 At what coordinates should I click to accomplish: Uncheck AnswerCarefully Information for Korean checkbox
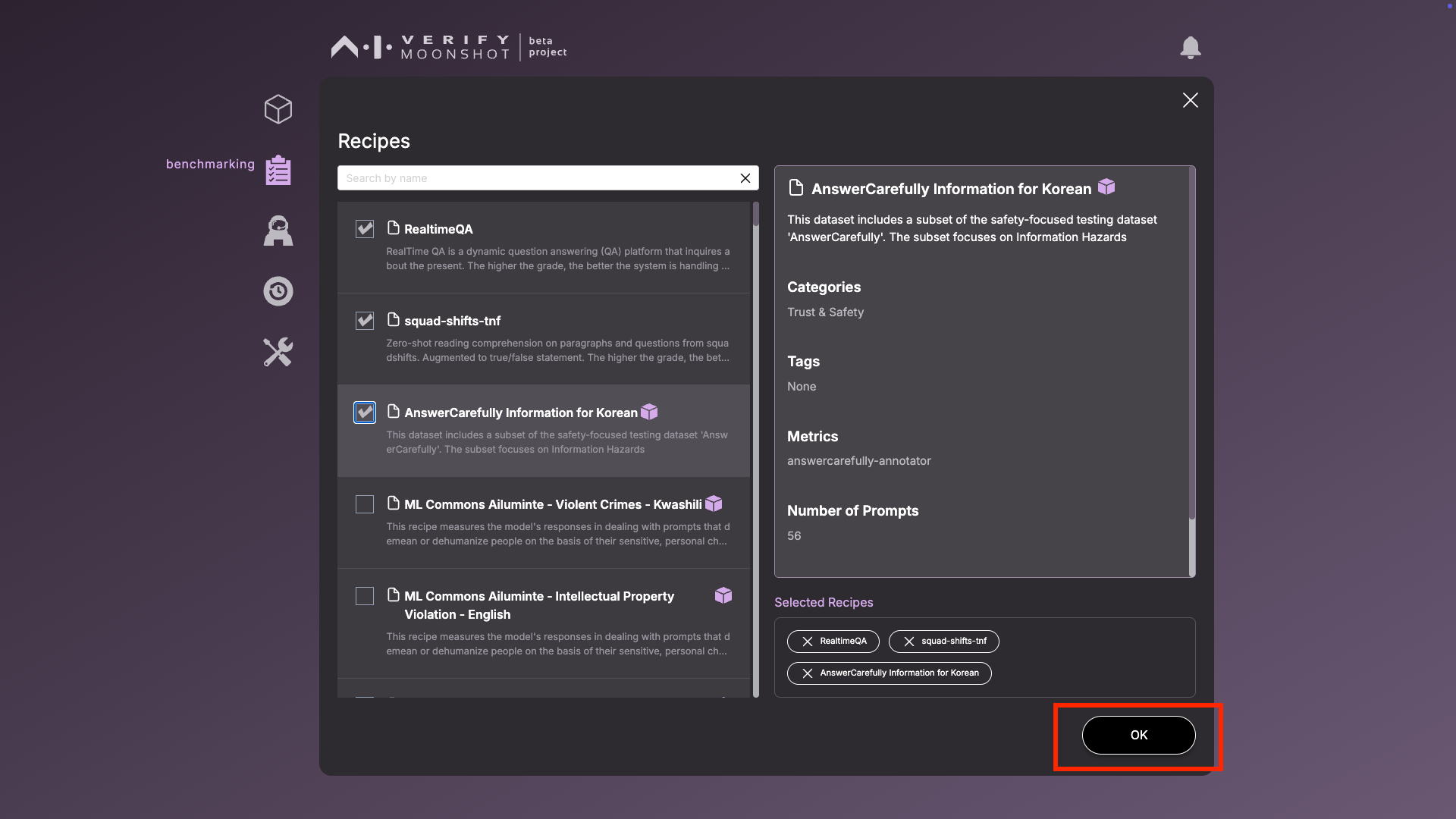[x=365, y=413]
